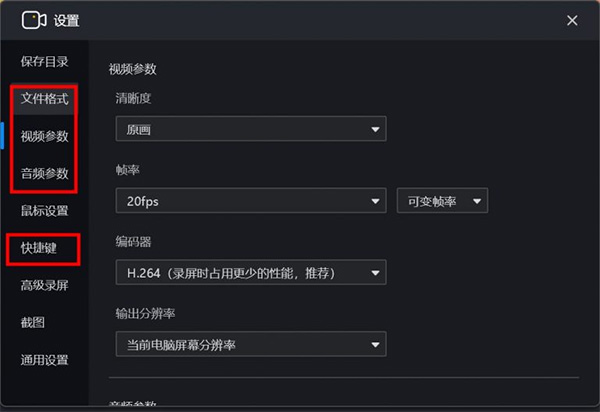Switch to the 截图 settings
The height and width of the screenshot is (412, 600).
[33, 322]
